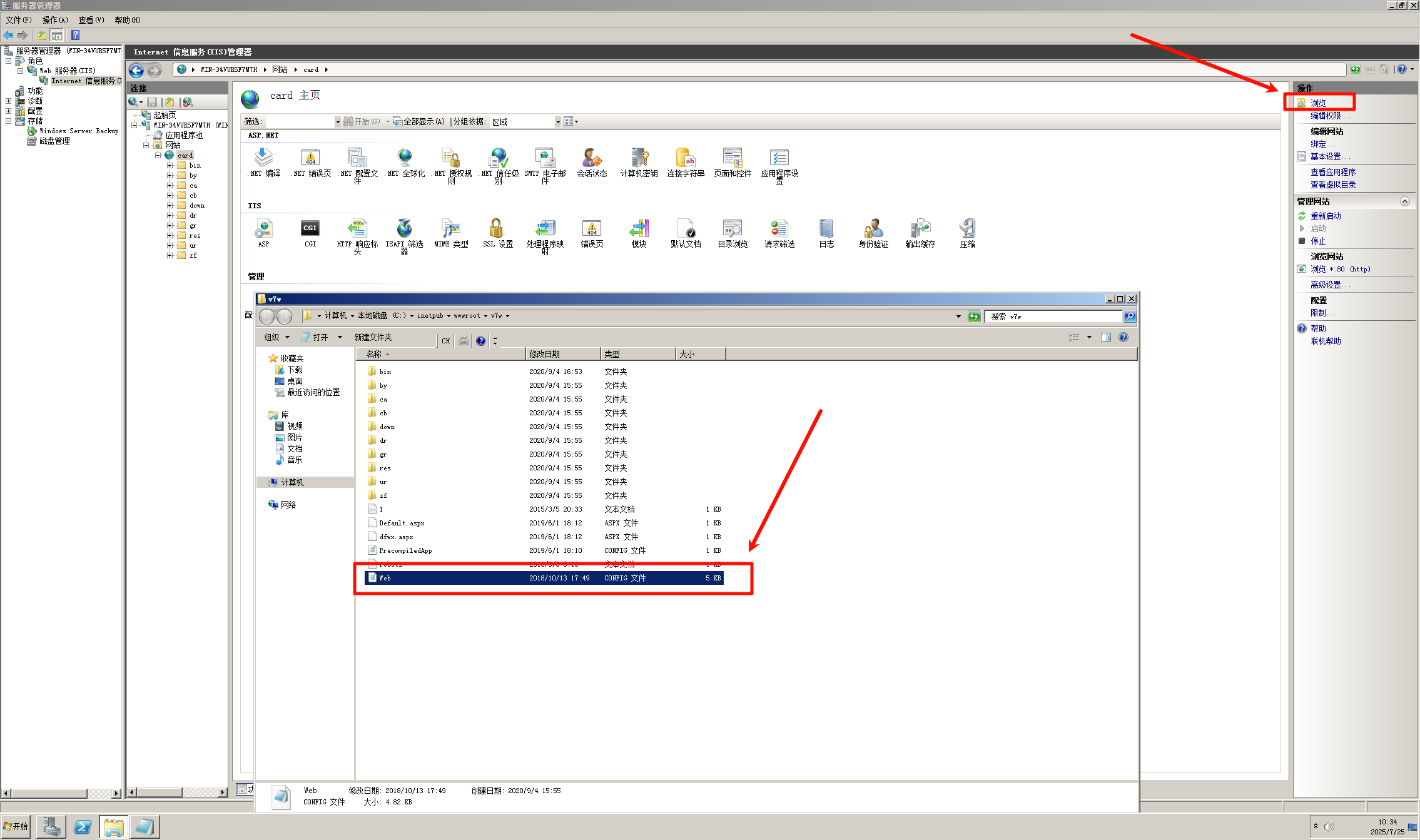Open the Default Document (默认文档) icon

click(686, 229)
